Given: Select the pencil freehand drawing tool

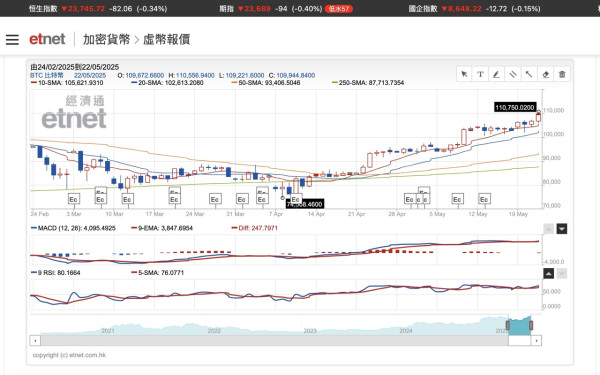Looking at the screenshot, I should pos(496,74).
